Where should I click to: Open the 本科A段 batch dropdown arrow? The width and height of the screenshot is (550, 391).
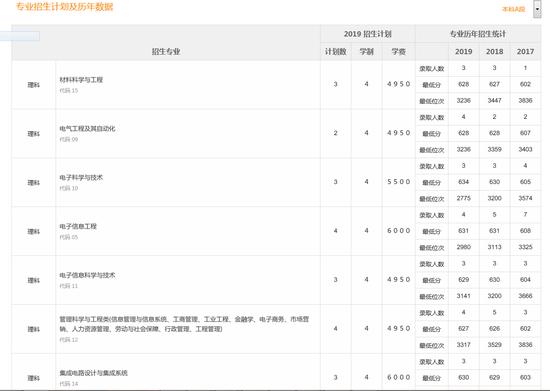point(537,9)
